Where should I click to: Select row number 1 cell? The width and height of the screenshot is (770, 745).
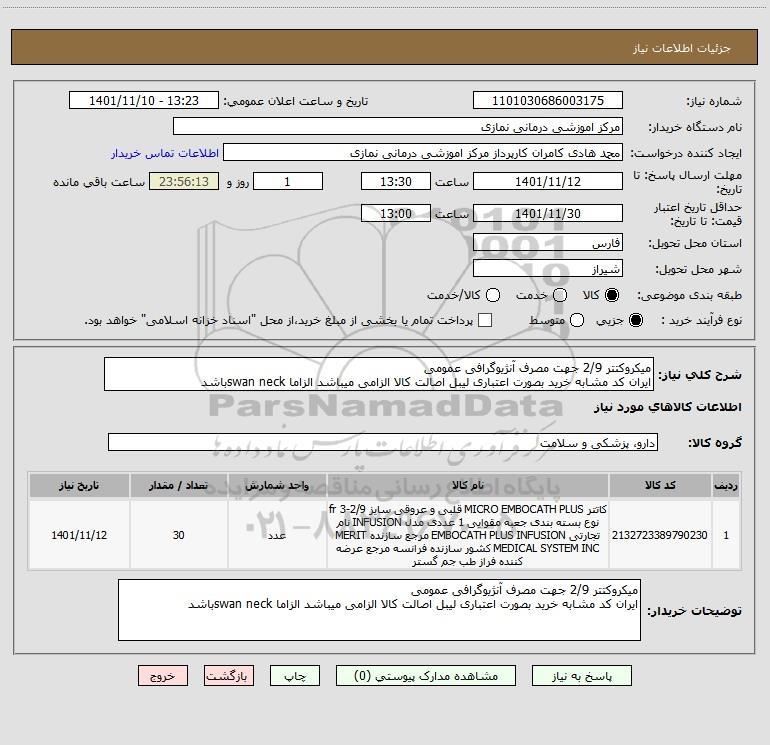(x=726, y=535)
